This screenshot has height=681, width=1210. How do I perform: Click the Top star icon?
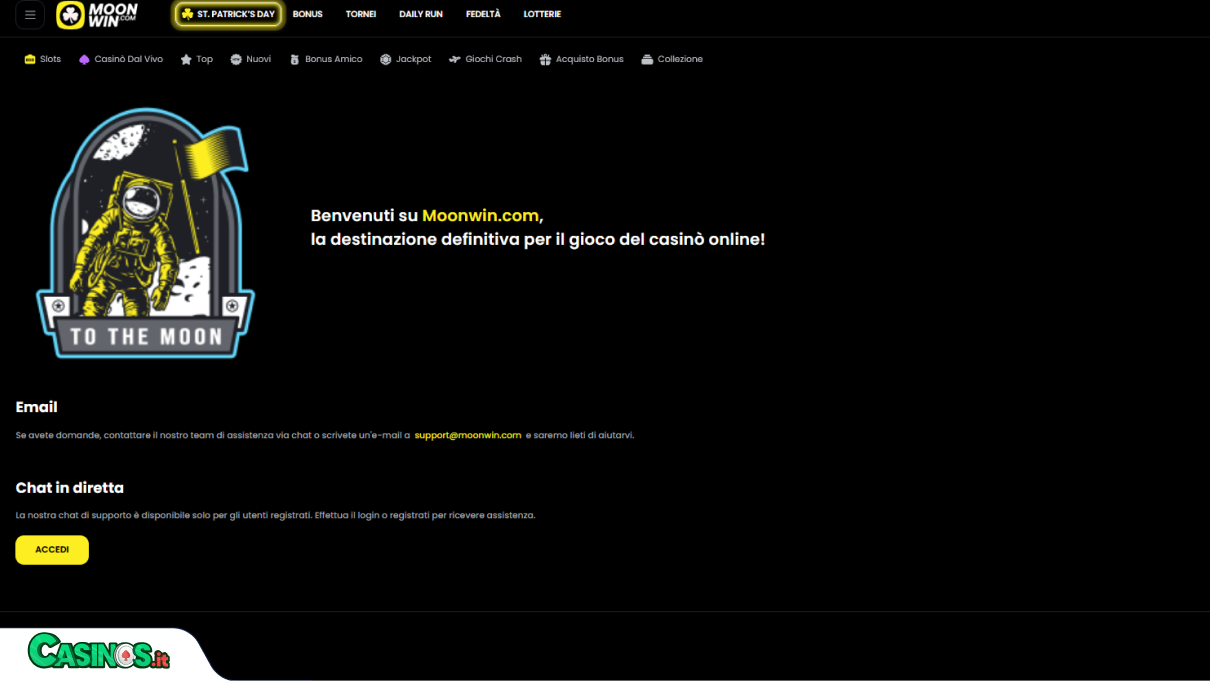click(186, 60)
